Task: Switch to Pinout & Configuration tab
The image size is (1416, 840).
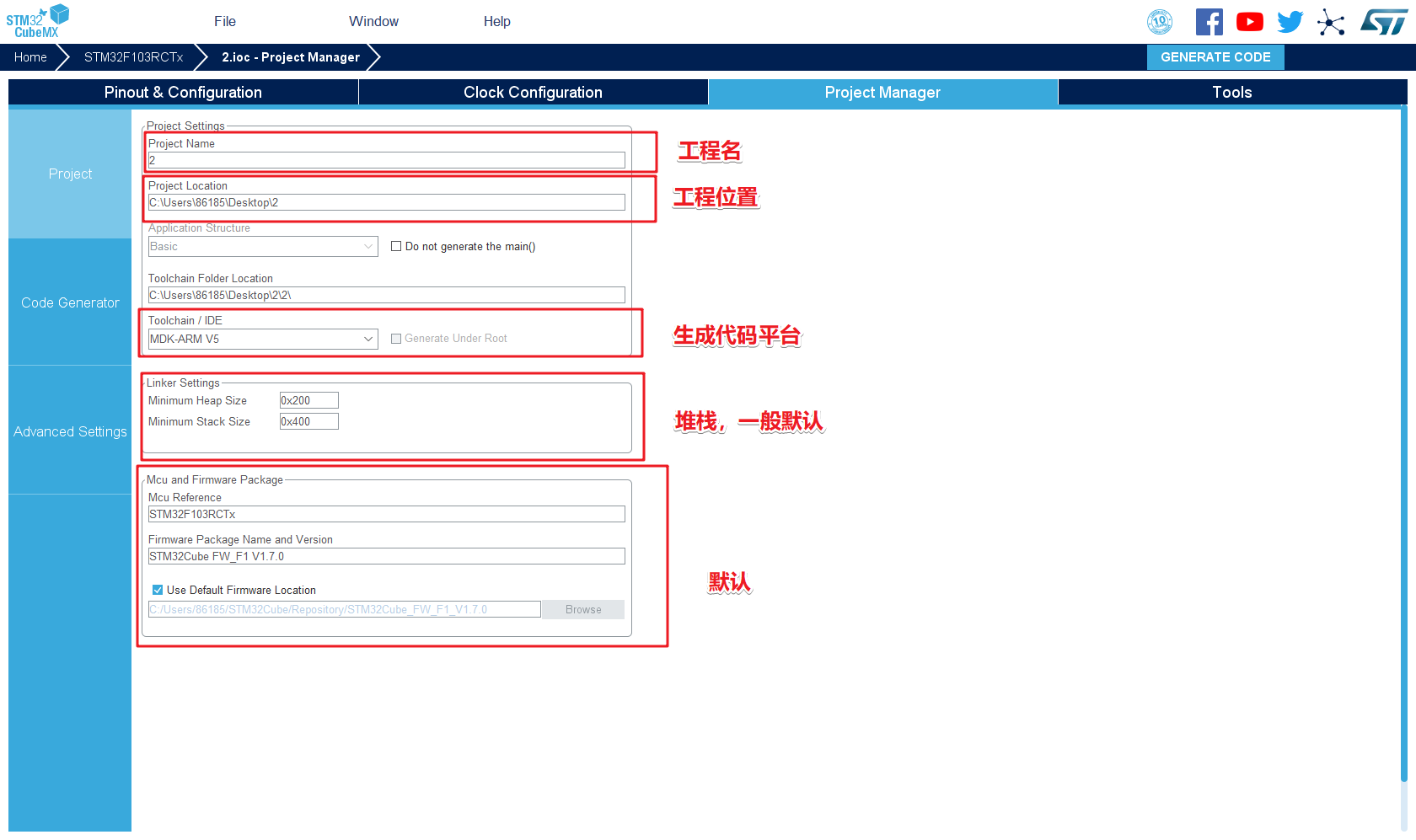Action: [x=183, y=93]
